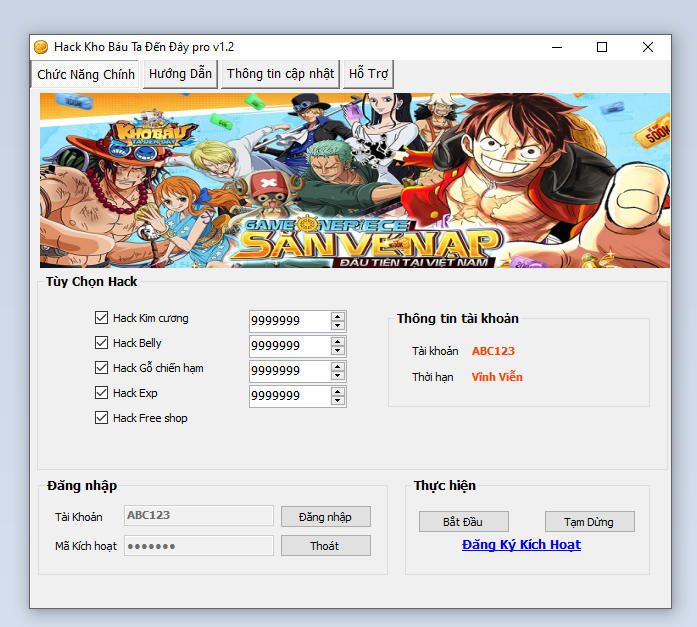The image size is (697, 627).
Task: Go to the Hỗ Trợ tab
Action: tap(369, 74)
